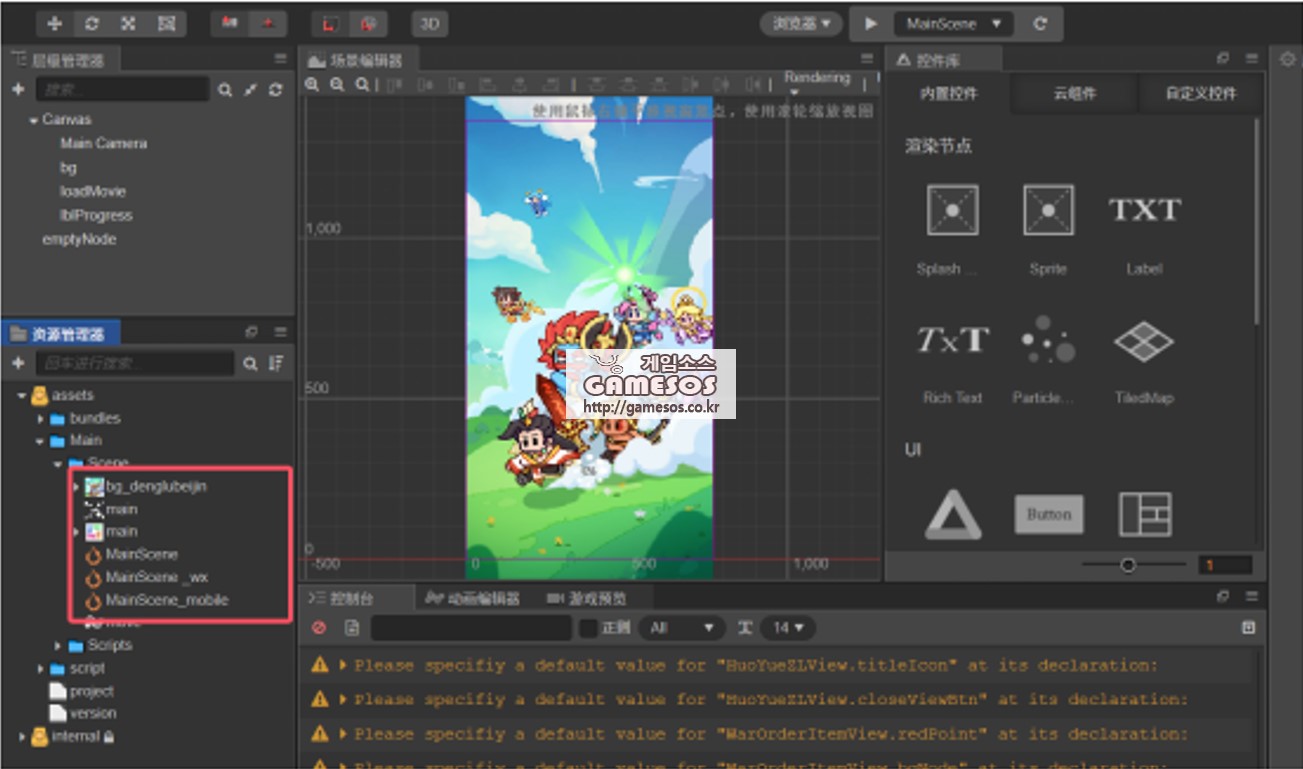Select MainScene_mobile scene file
The height and width of the screenshot is (769, 1303).
166,600
